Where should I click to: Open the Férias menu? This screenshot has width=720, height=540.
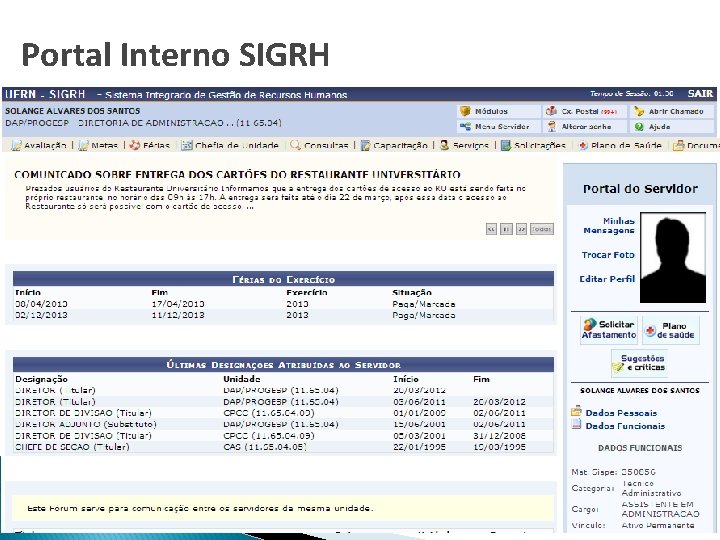tap(156, 146)
